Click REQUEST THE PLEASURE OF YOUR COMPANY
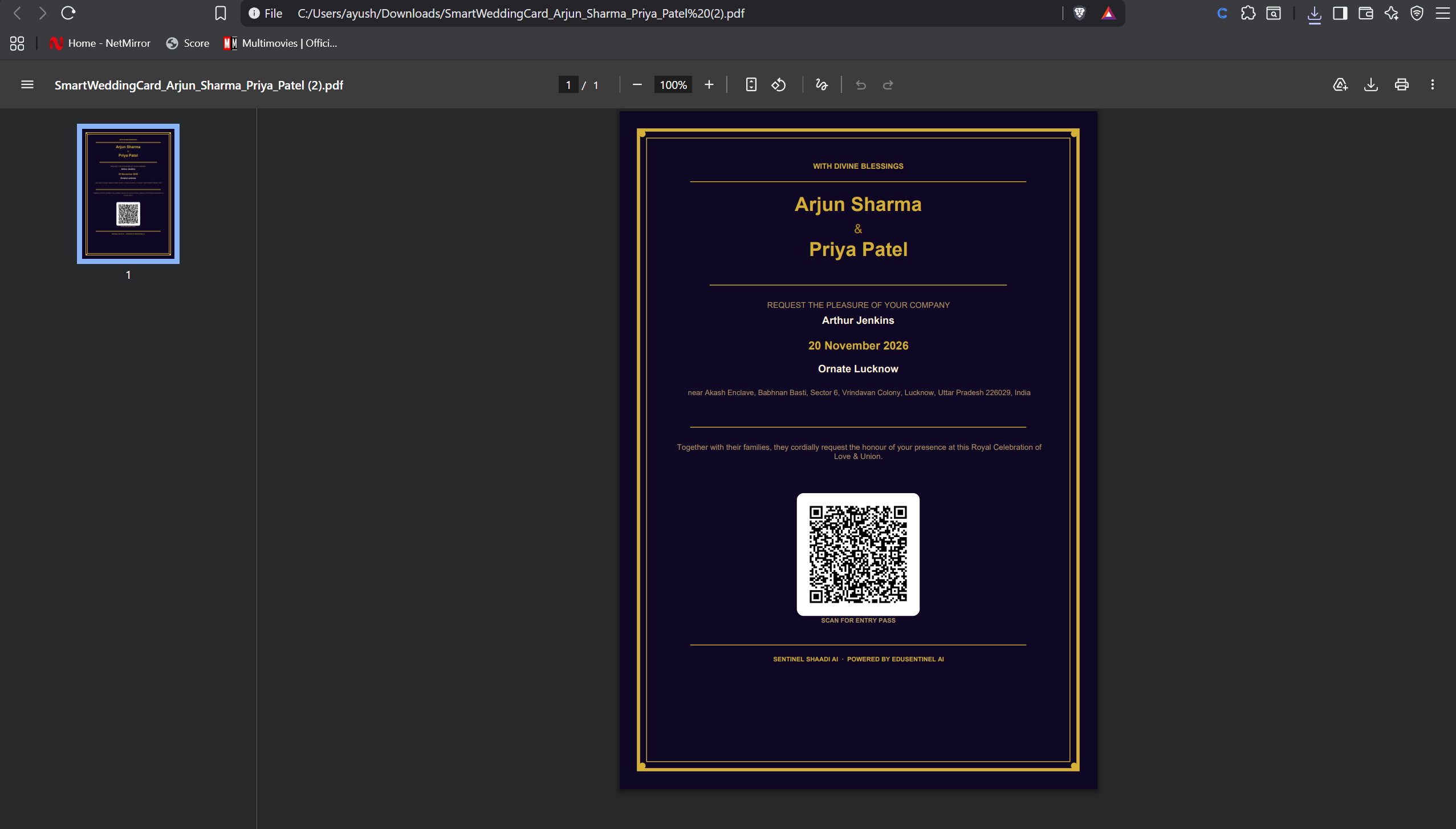 (x=858, y=305)
